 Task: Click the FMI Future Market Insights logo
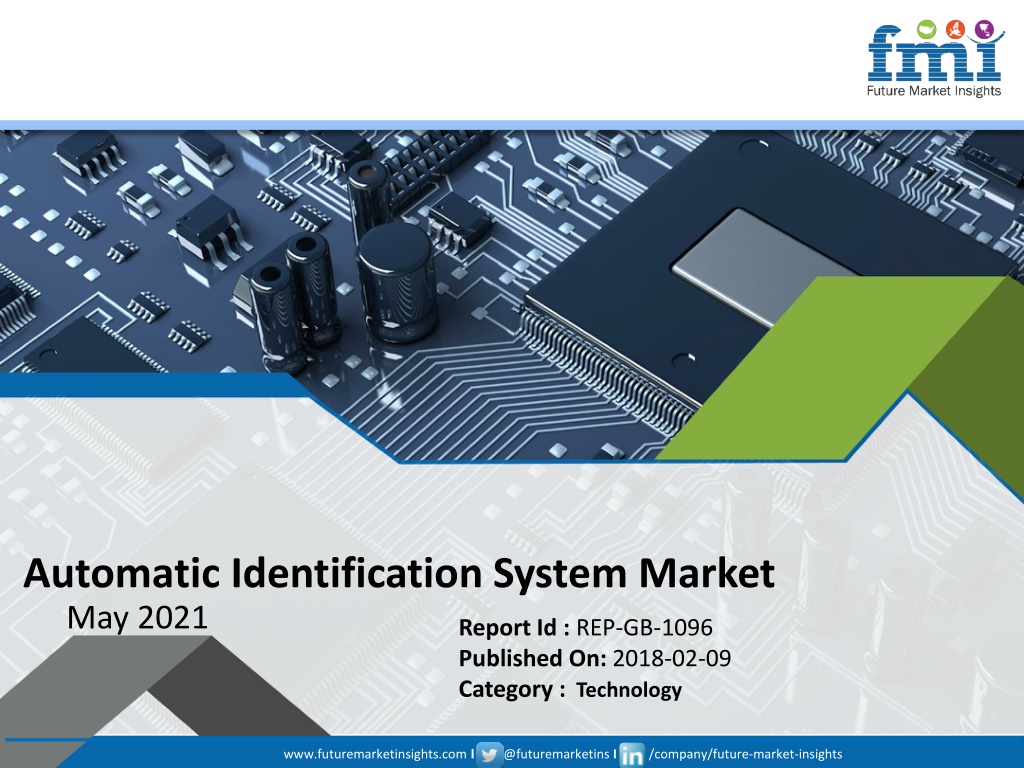click(935, 59)
